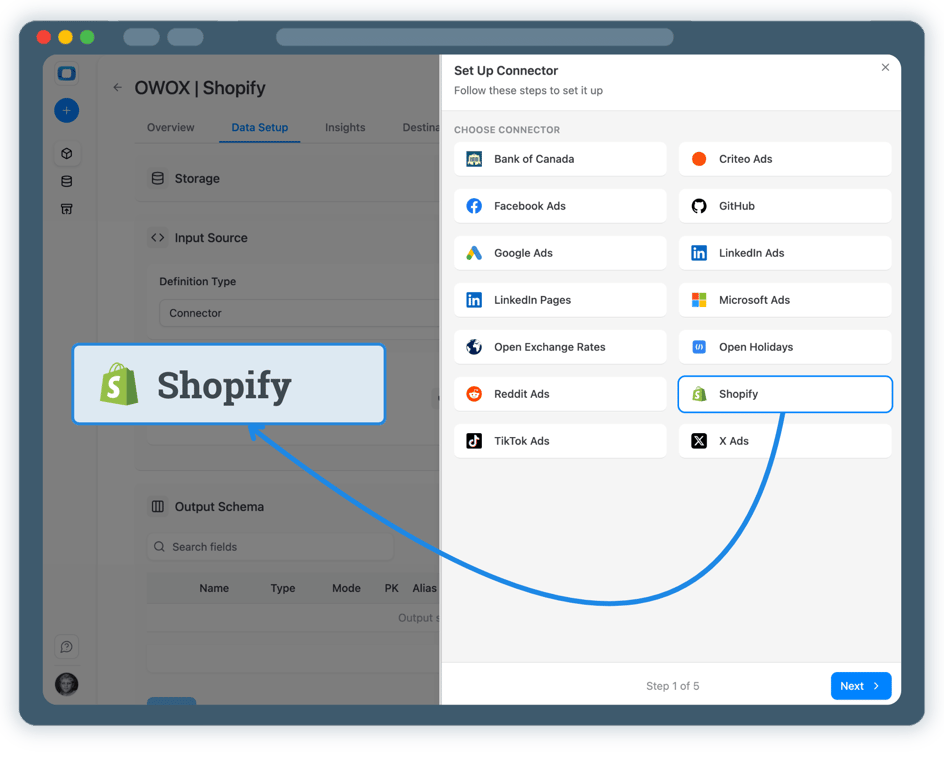
Task: Switch to the Insights tab
Action: [345, 128]
